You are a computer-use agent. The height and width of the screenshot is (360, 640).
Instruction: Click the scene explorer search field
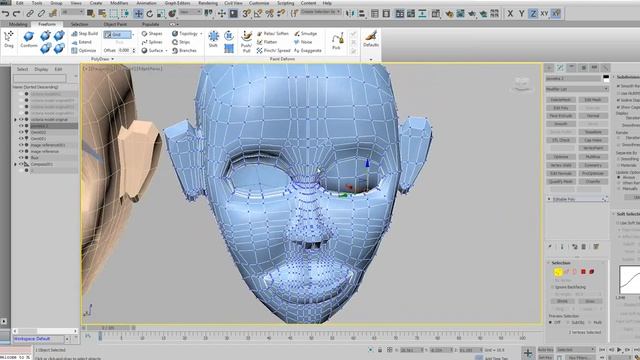(x=39, y=78)
